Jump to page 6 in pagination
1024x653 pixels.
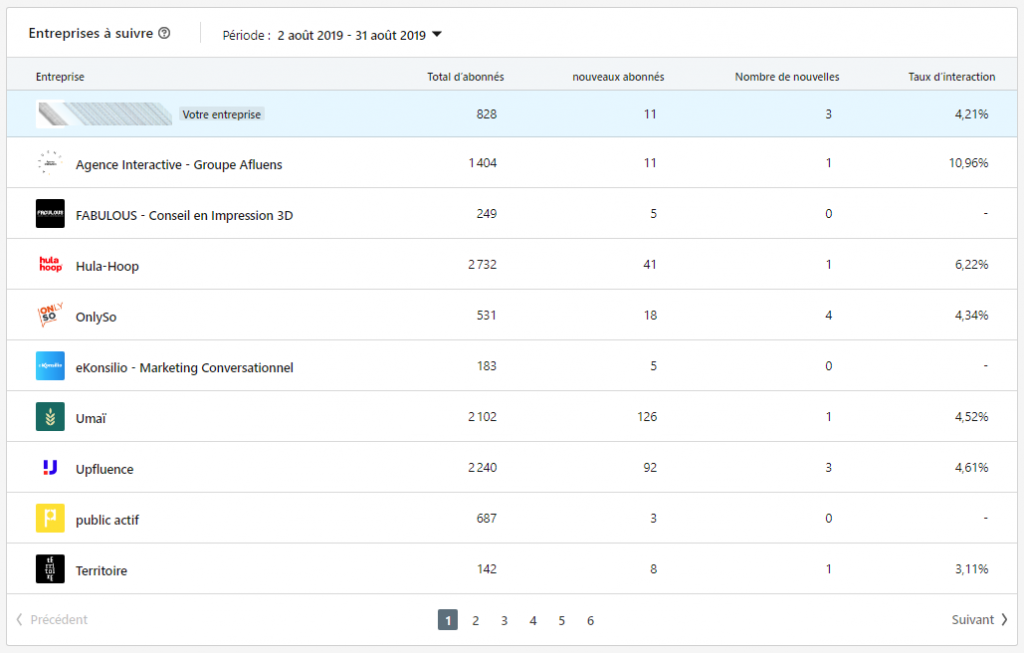590,620
